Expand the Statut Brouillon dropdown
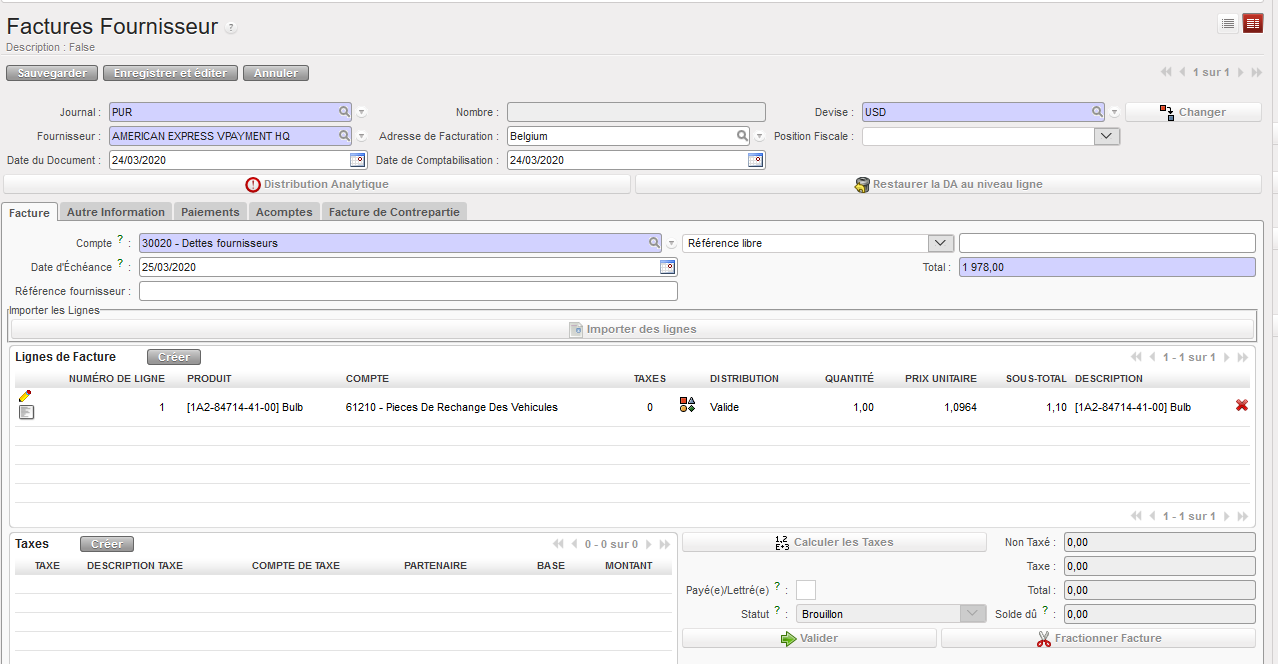The height and width of the screenshot is (664, 1278). tap(974, 614)
